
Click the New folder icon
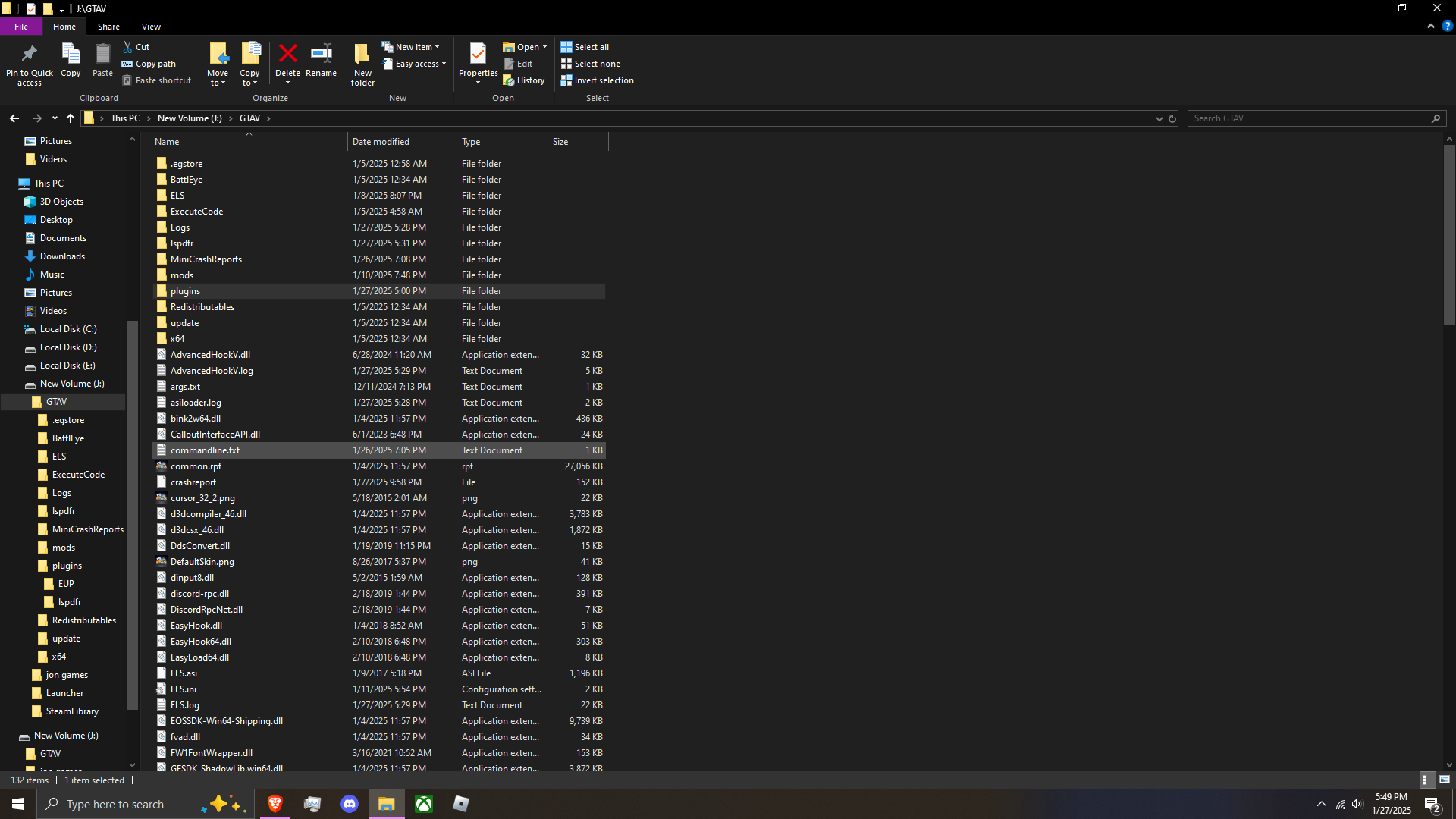(362, 55)
